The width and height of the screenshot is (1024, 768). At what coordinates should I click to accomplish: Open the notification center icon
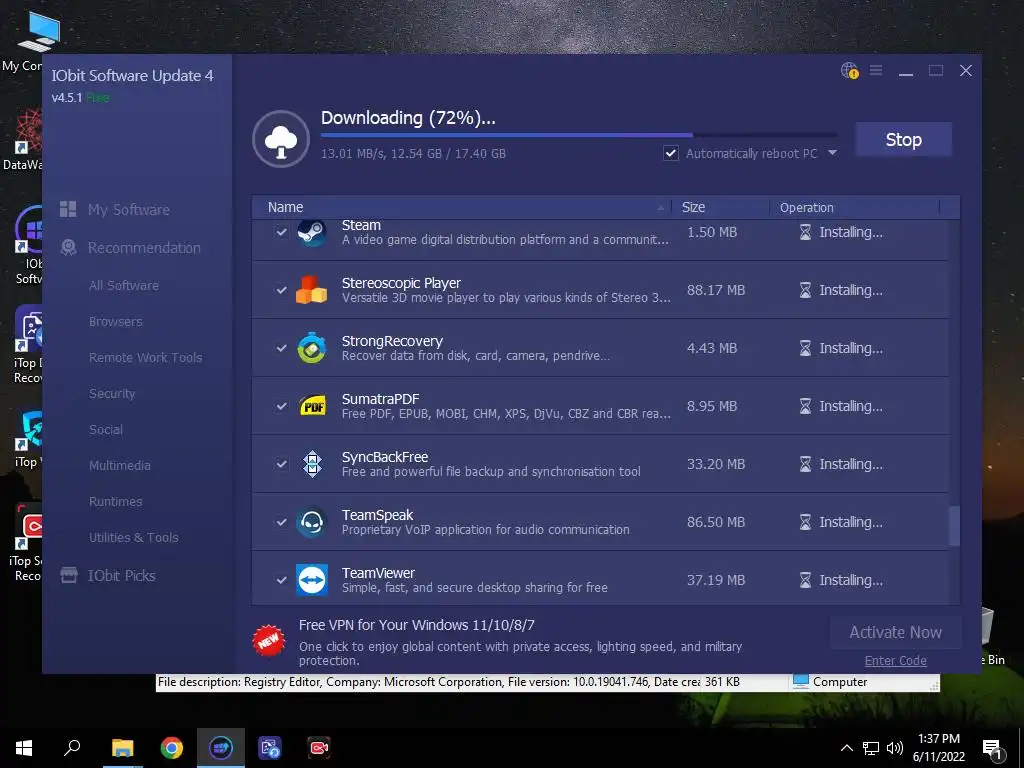coord(993,750)
